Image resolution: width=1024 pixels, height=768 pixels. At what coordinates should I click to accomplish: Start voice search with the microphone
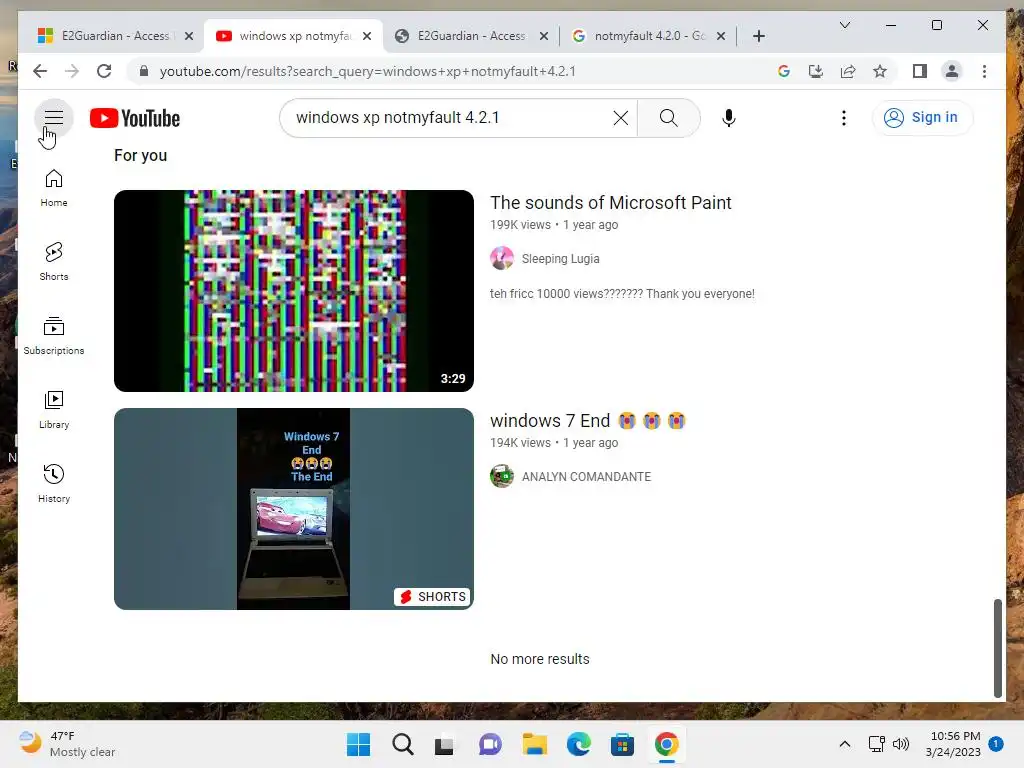(x=729, y=118)
